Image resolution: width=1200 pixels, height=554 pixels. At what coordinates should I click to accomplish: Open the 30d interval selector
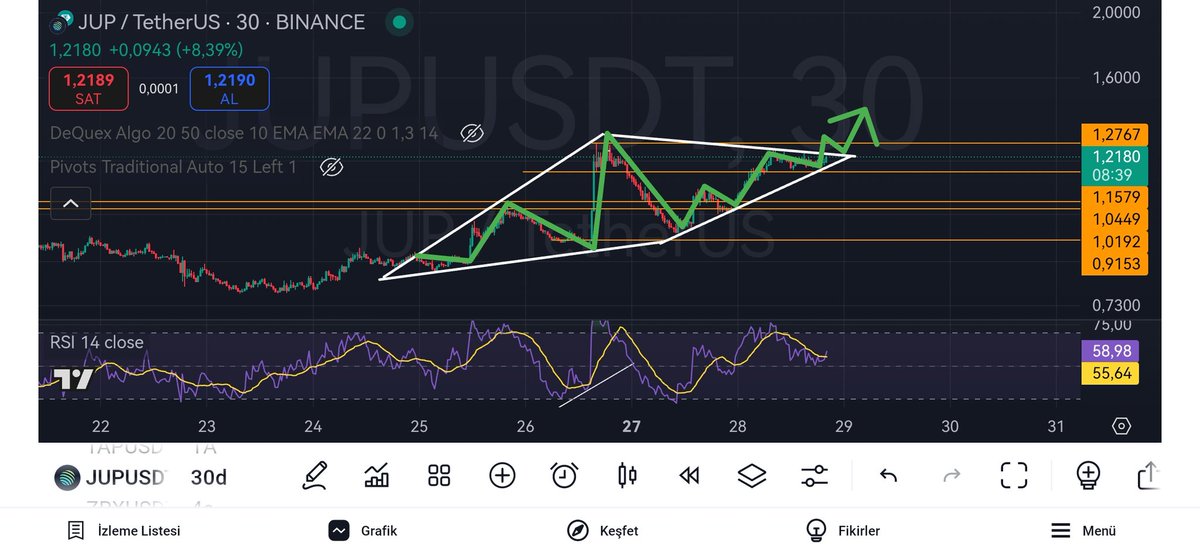209,477
